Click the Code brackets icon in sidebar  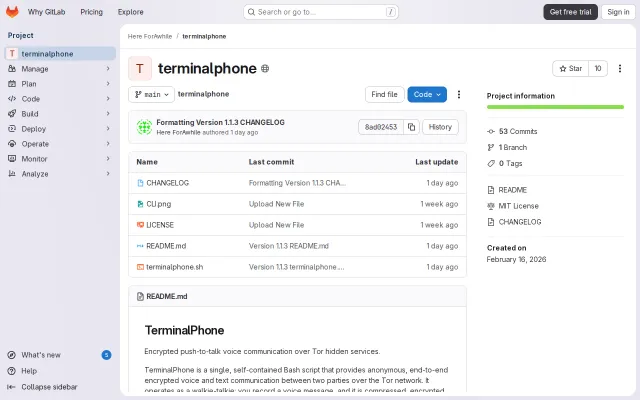click(12, 99)
